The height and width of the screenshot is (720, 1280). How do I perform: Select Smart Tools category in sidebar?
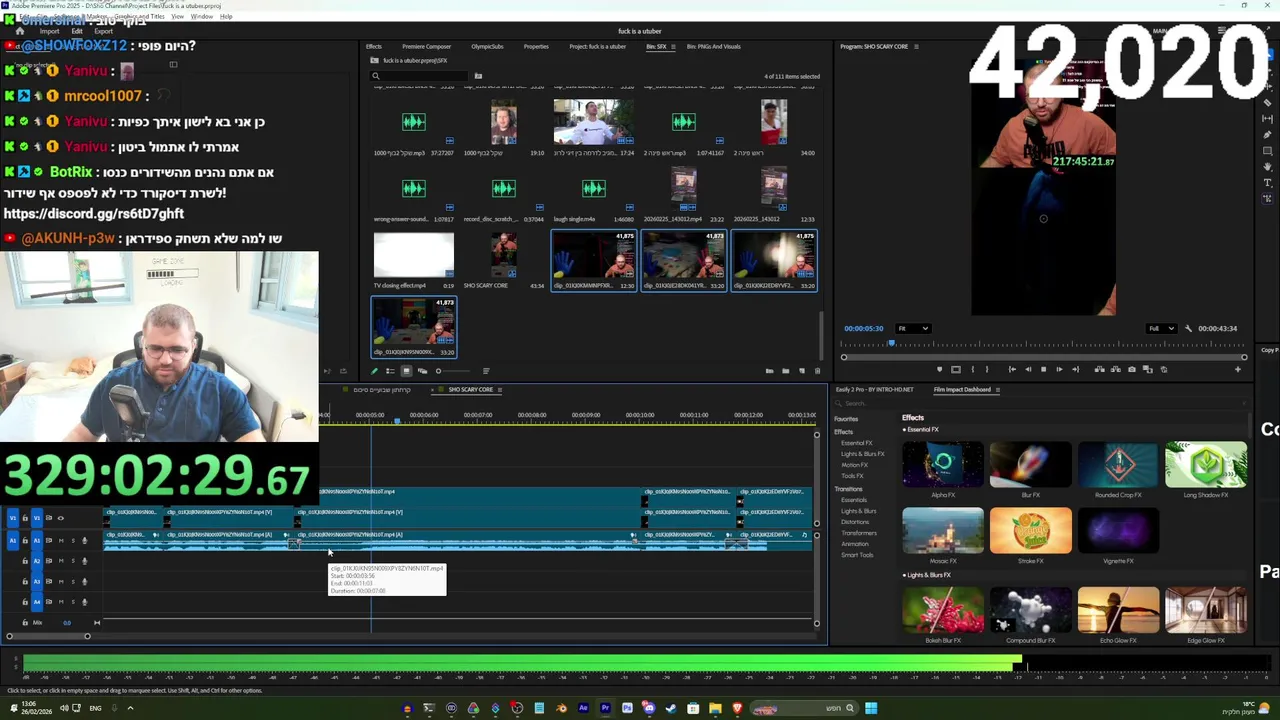click(x=857, y=555)
